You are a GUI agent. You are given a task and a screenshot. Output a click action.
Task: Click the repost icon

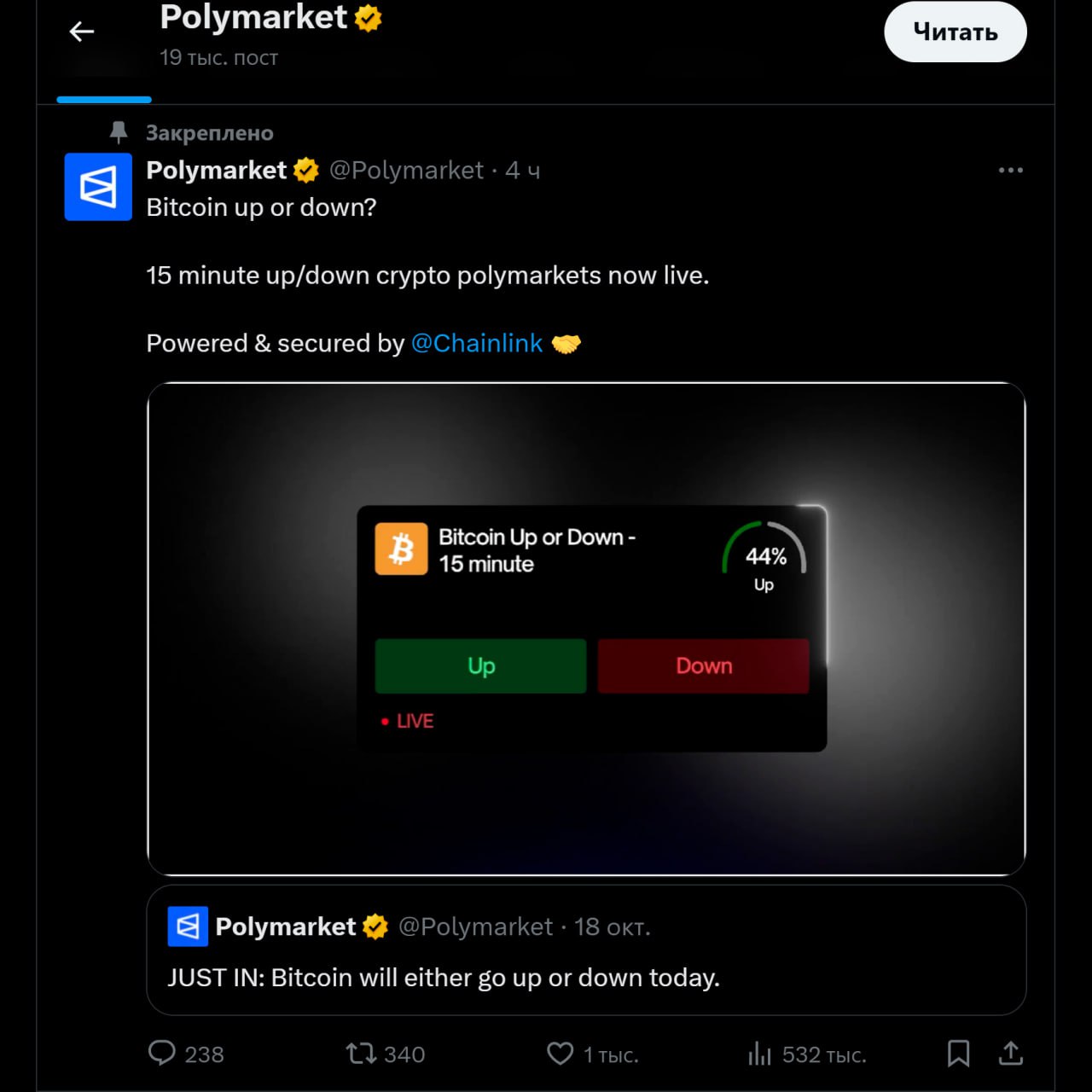click(361, 1054)
